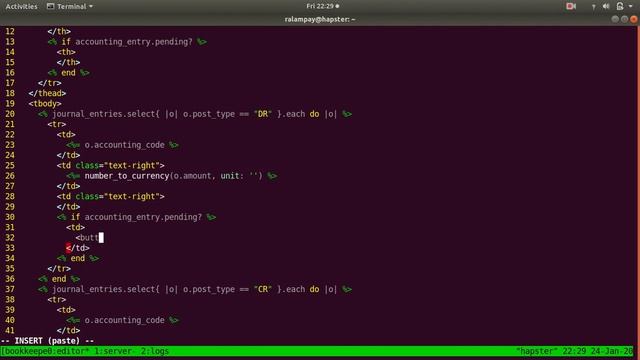Viewport: 640px width, 360px height.
Task: Switch to tmux window 1:server
Action: point(114,351)
